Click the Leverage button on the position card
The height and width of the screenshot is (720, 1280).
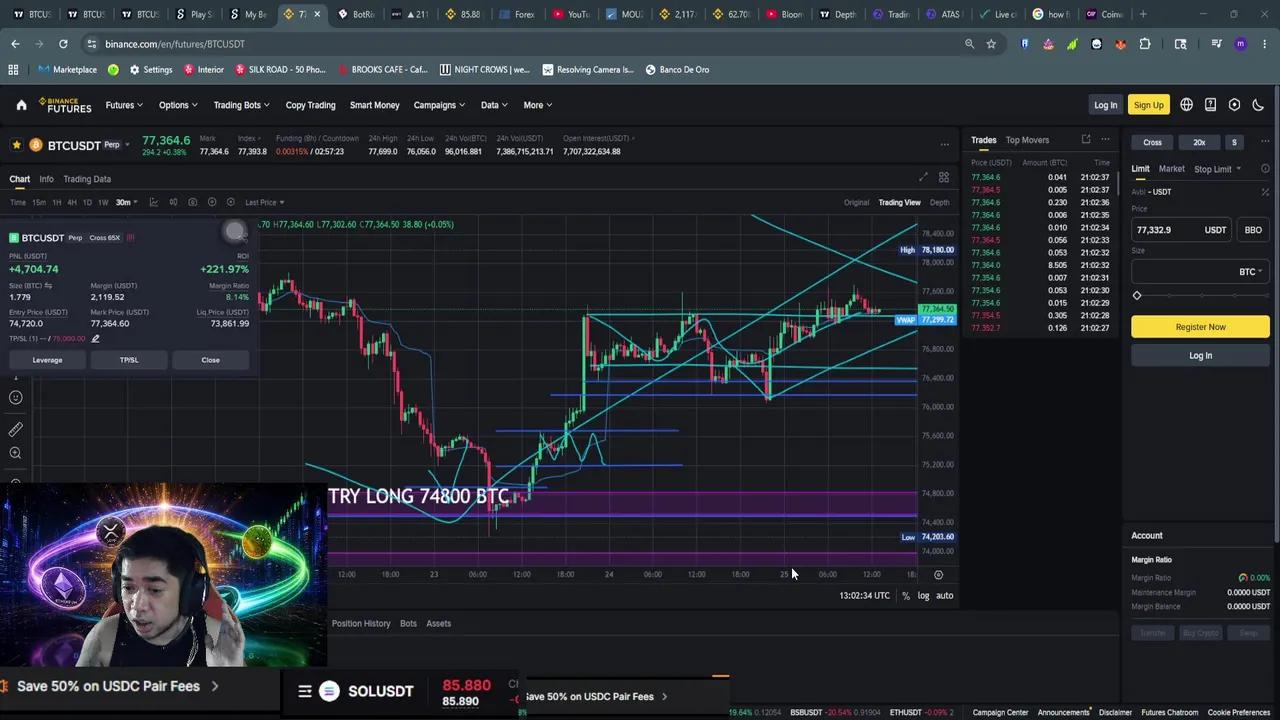[x=47, y=360]
